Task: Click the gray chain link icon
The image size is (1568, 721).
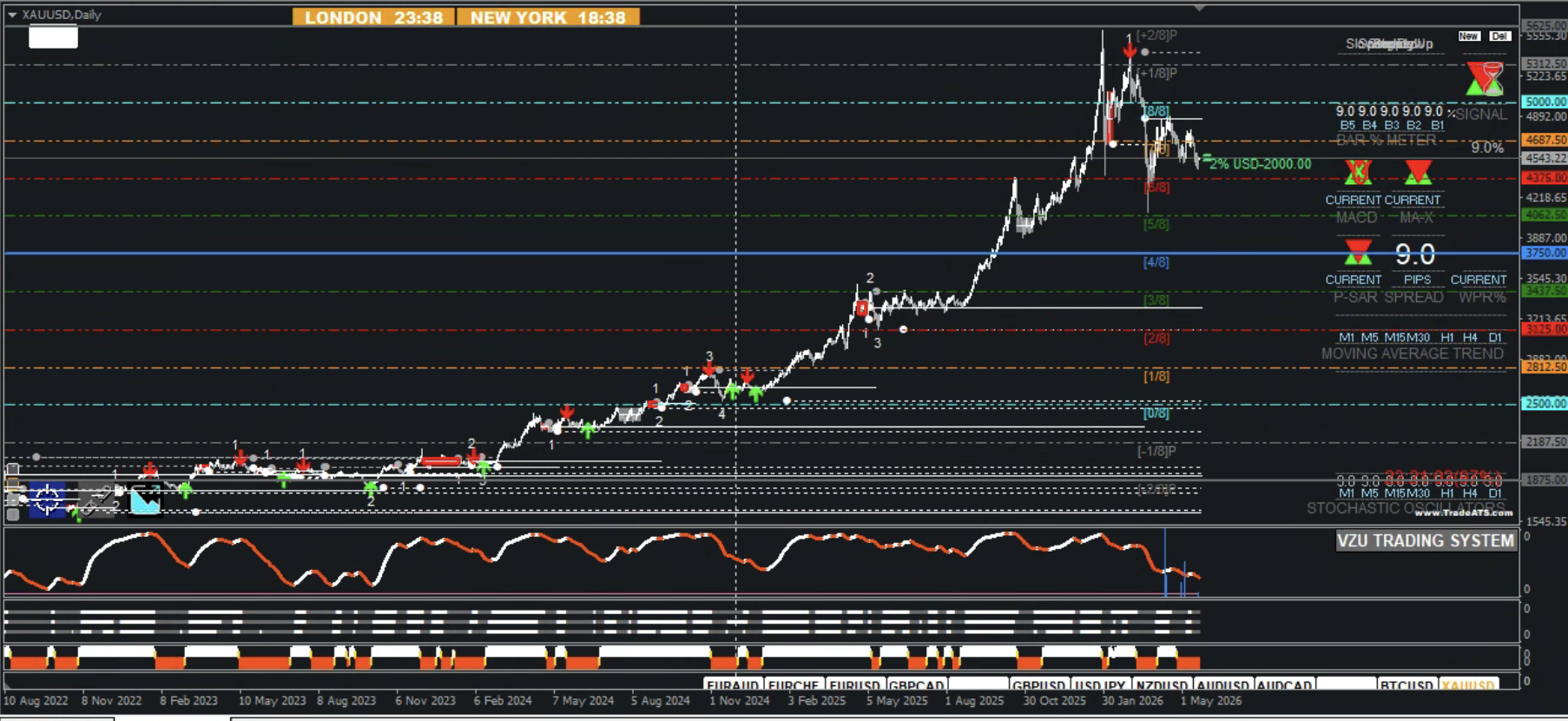Action: 96,499
